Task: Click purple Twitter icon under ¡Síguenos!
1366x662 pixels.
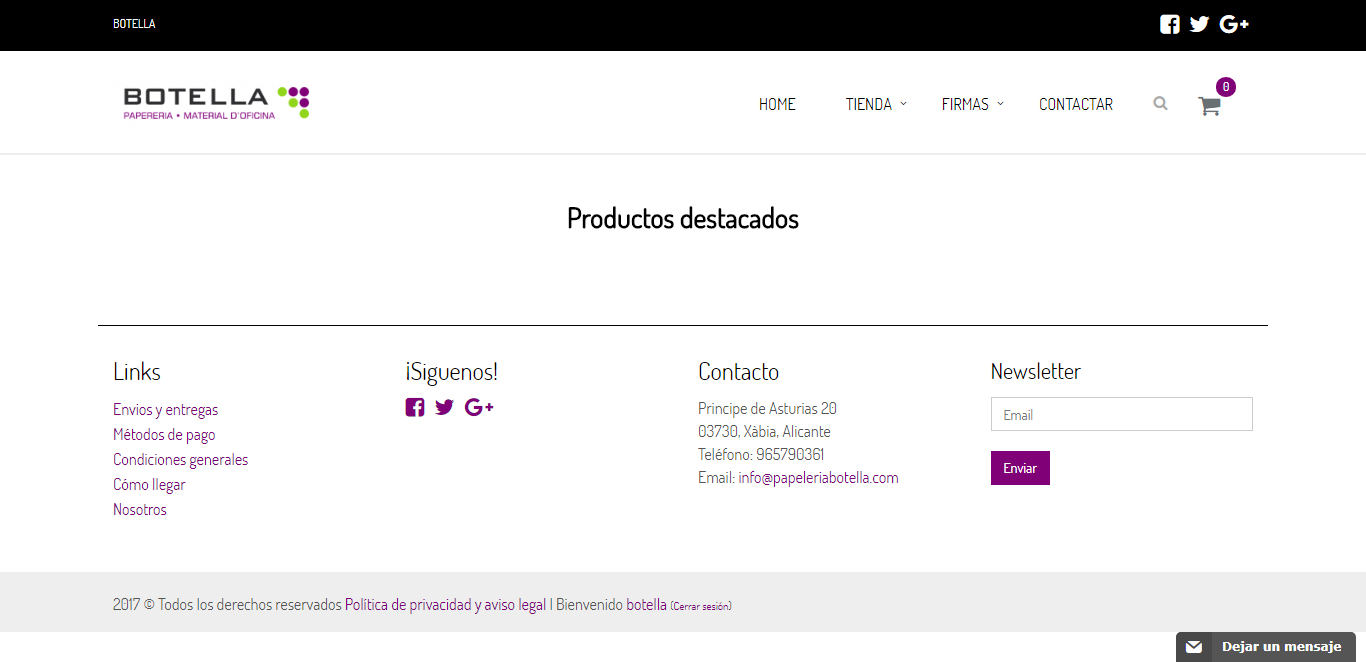Action: [444, 407]
